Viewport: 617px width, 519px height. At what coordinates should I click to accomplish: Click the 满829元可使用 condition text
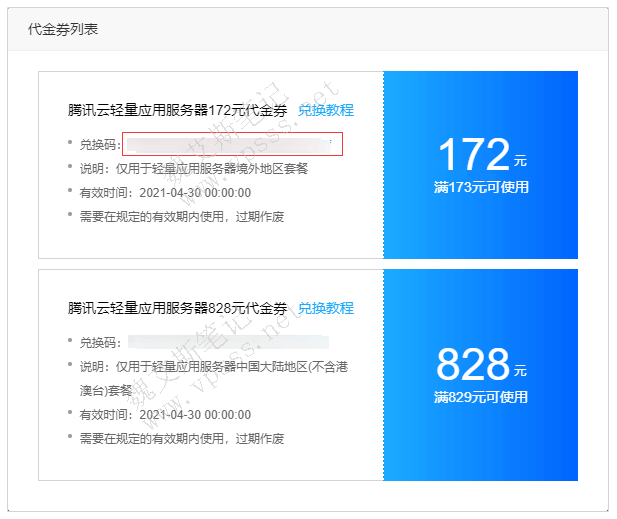481,397
